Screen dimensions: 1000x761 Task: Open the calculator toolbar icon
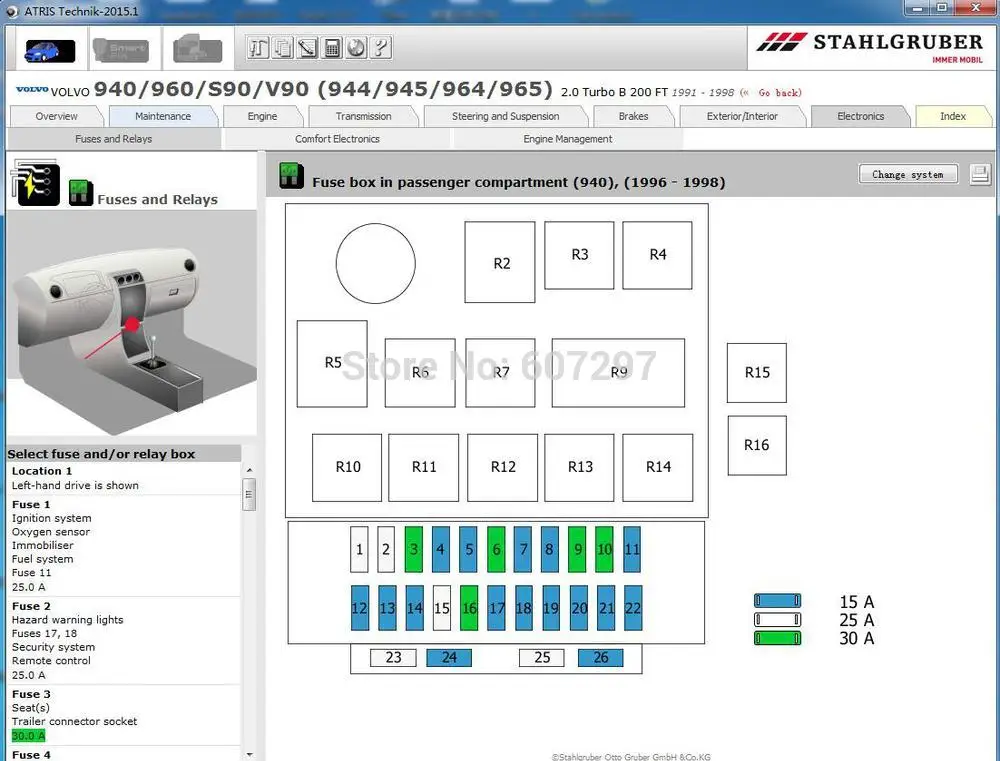332,48
